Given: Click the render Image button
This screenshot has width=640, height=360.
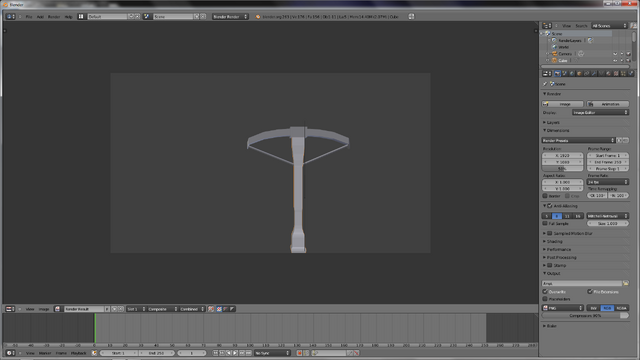Looking at the screenshot, I should 562,104.
